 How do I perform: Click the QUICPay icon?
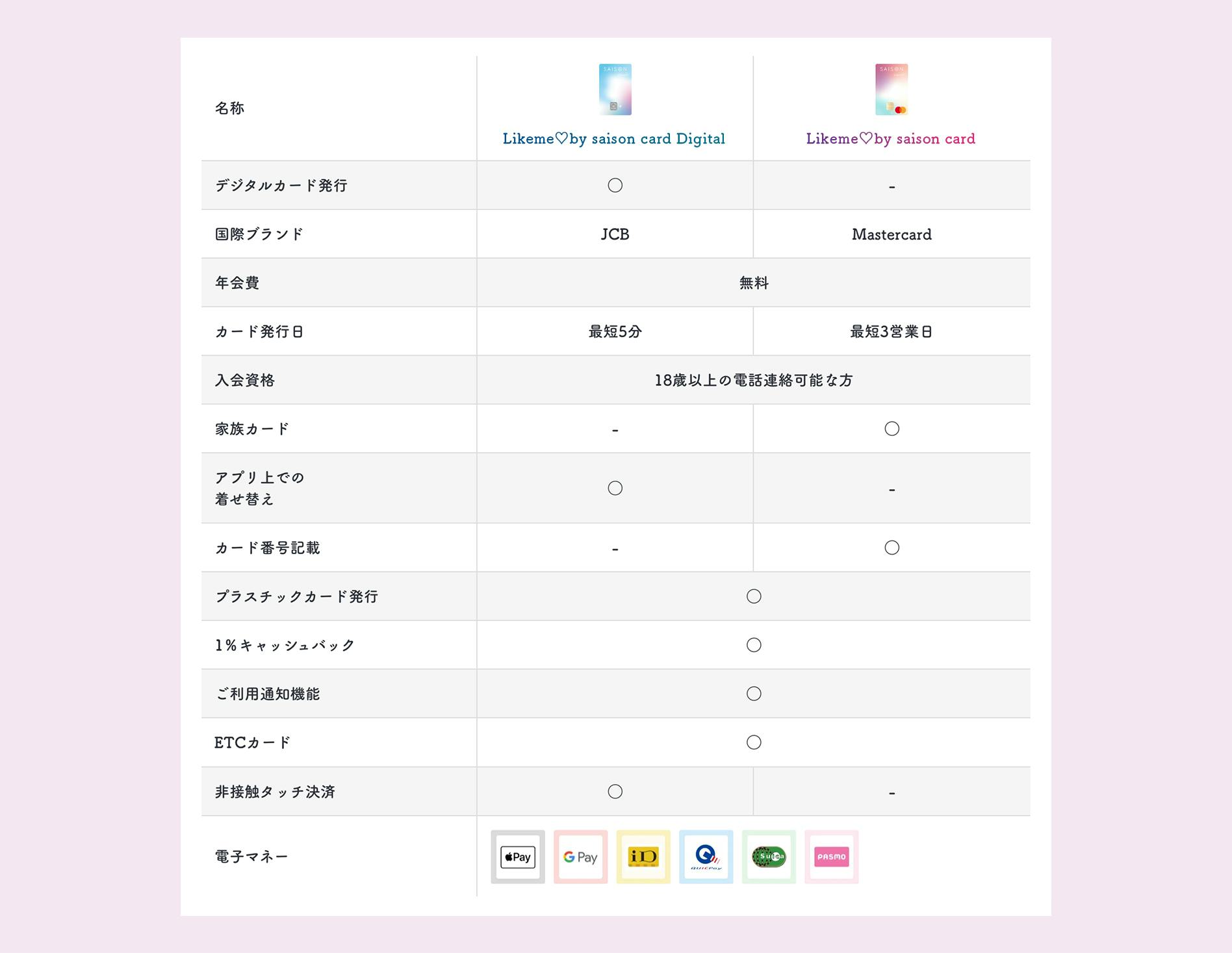tap(706, 856)
